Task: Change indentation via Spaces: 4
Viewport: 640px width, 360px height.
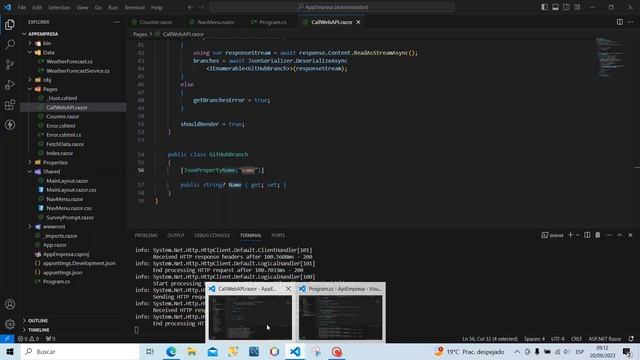Action: (x=534, y=339)
